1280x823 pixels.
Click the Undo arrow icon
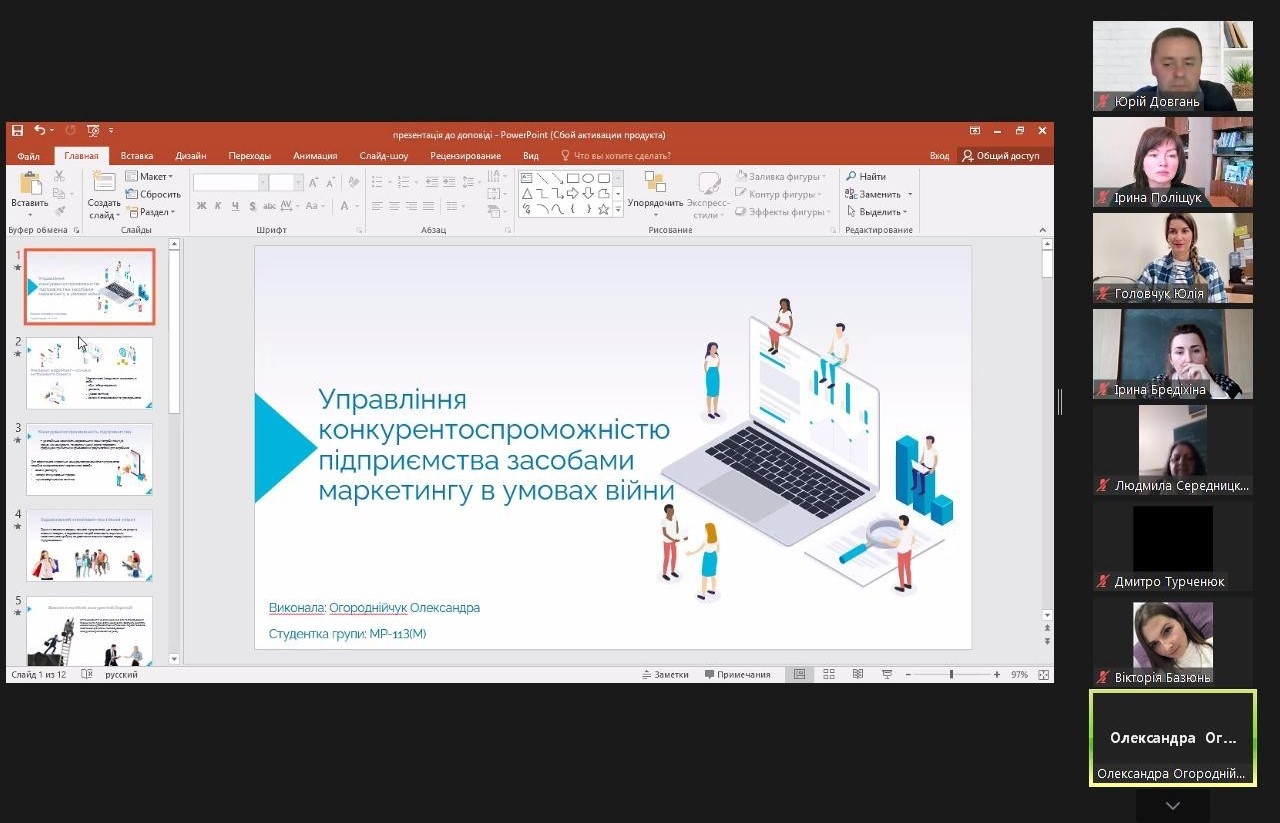(39, 131)
